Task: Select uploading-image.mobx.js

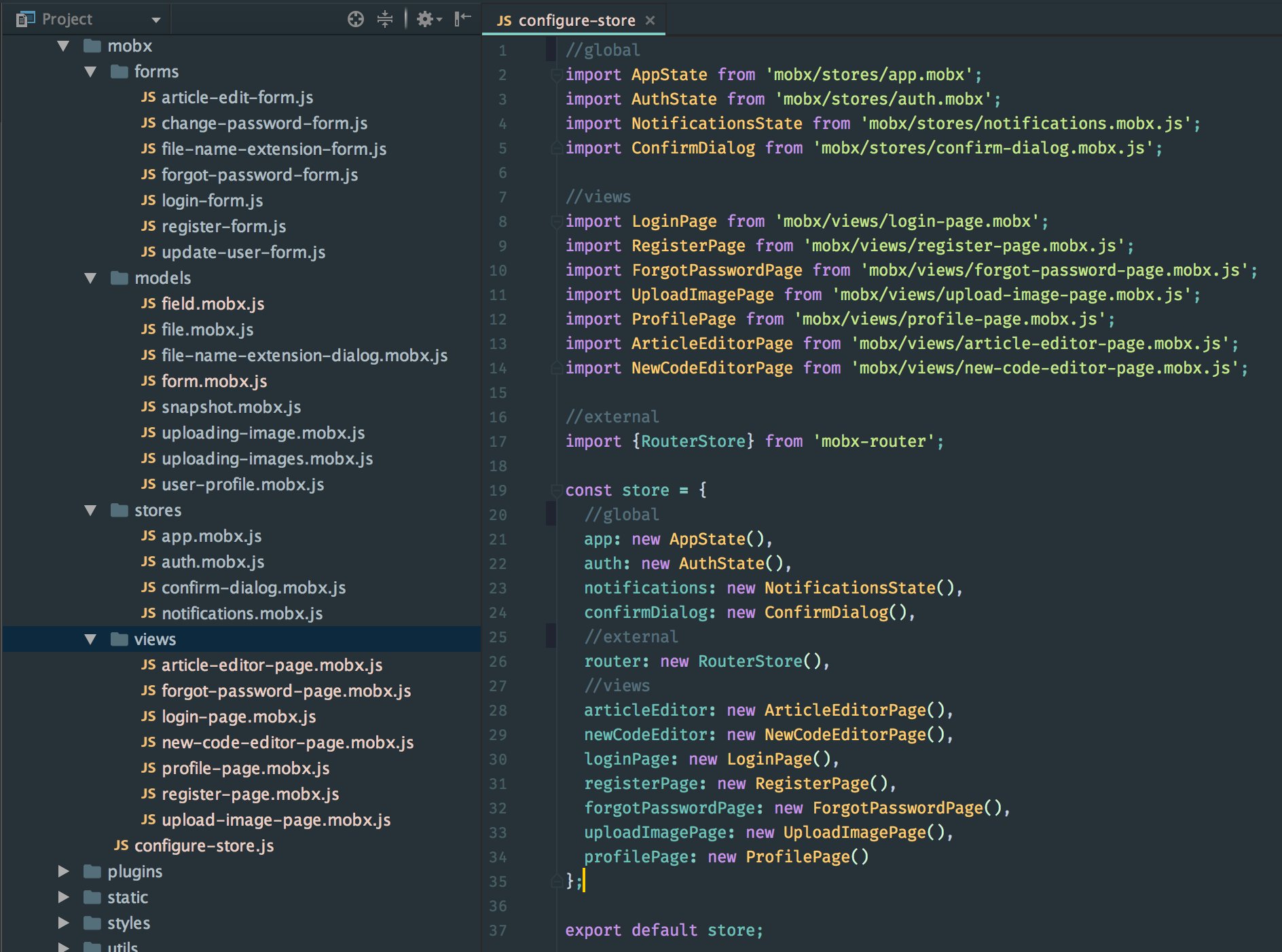Action: point(263,433)
